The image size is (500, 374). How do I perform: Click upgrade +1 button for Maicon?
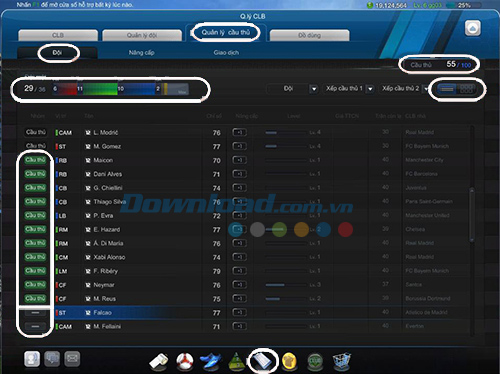[239, 160]
